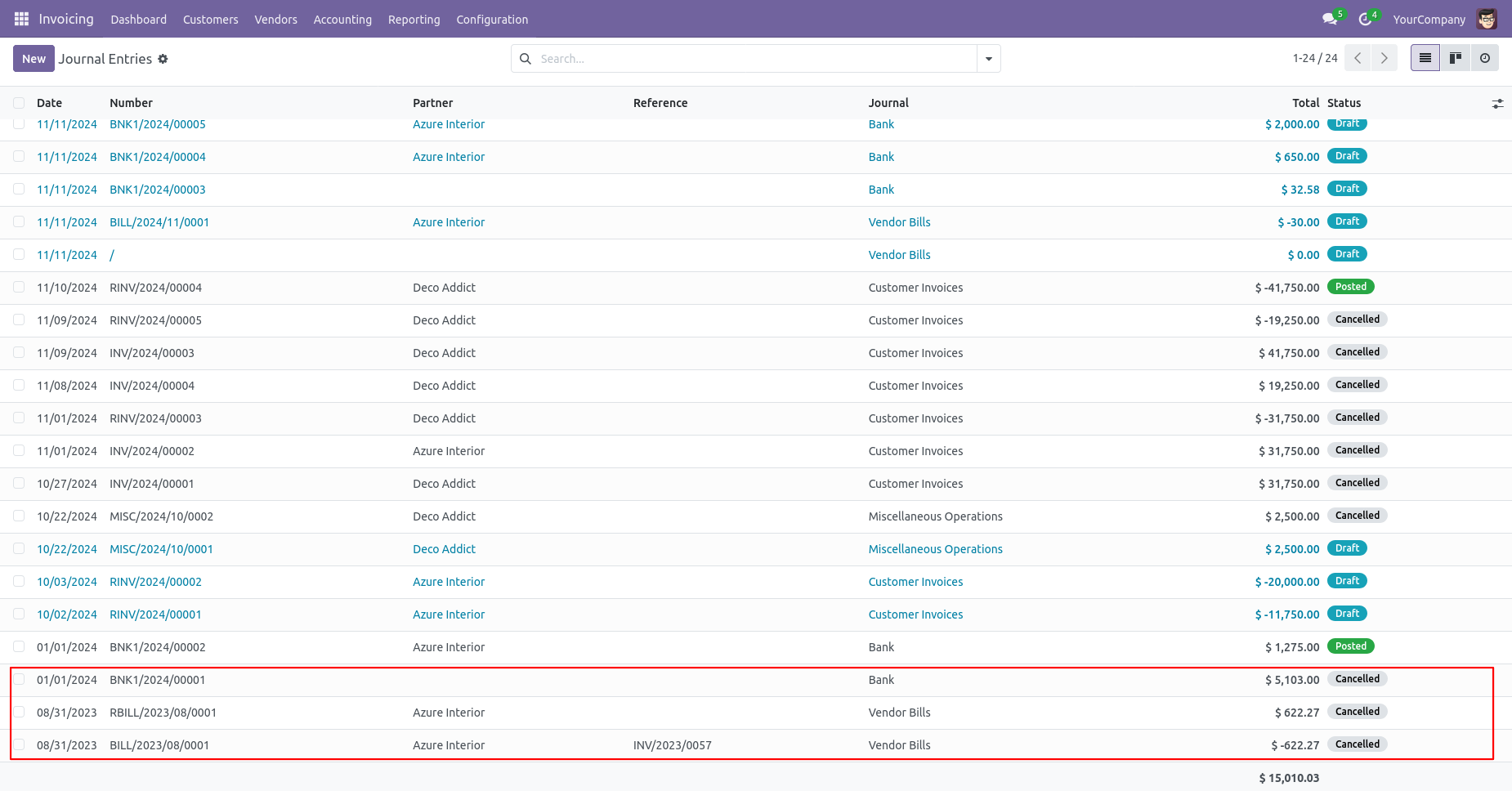Viewport: 1512px width, 791px height.
Task: Open the apps grid menu icon
Action: (21, 19)
